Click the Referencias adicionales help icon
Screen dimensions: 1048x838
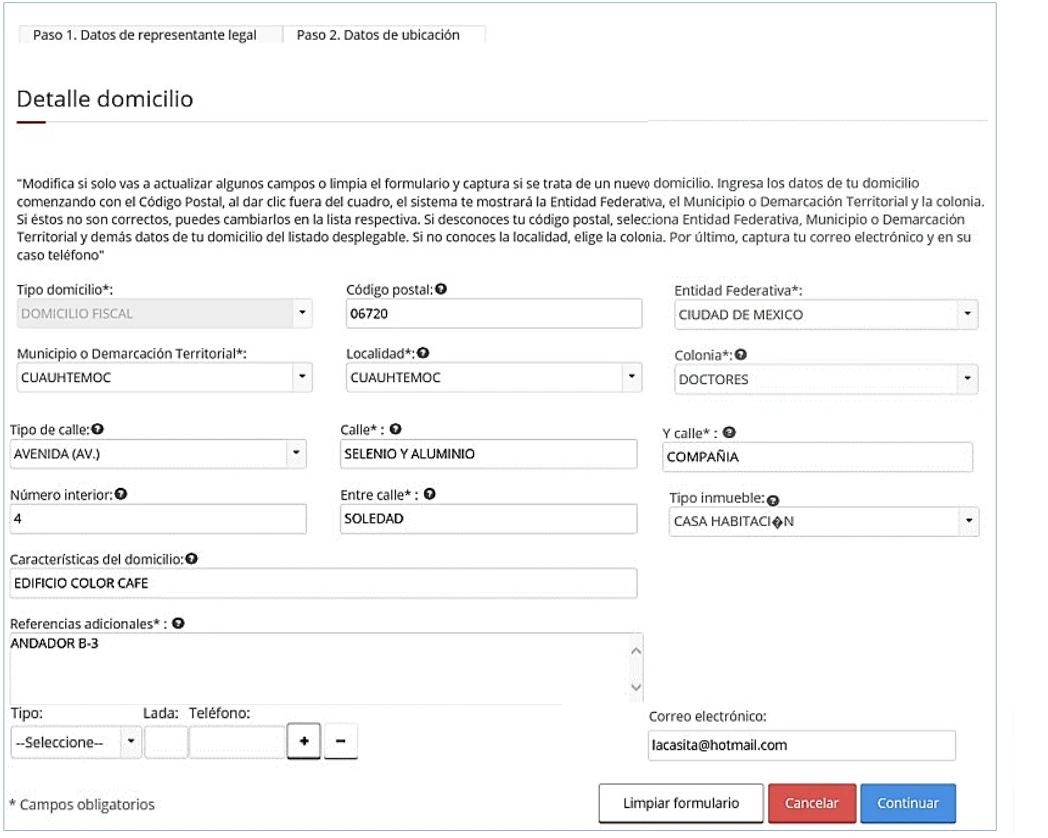pos(178,623)
